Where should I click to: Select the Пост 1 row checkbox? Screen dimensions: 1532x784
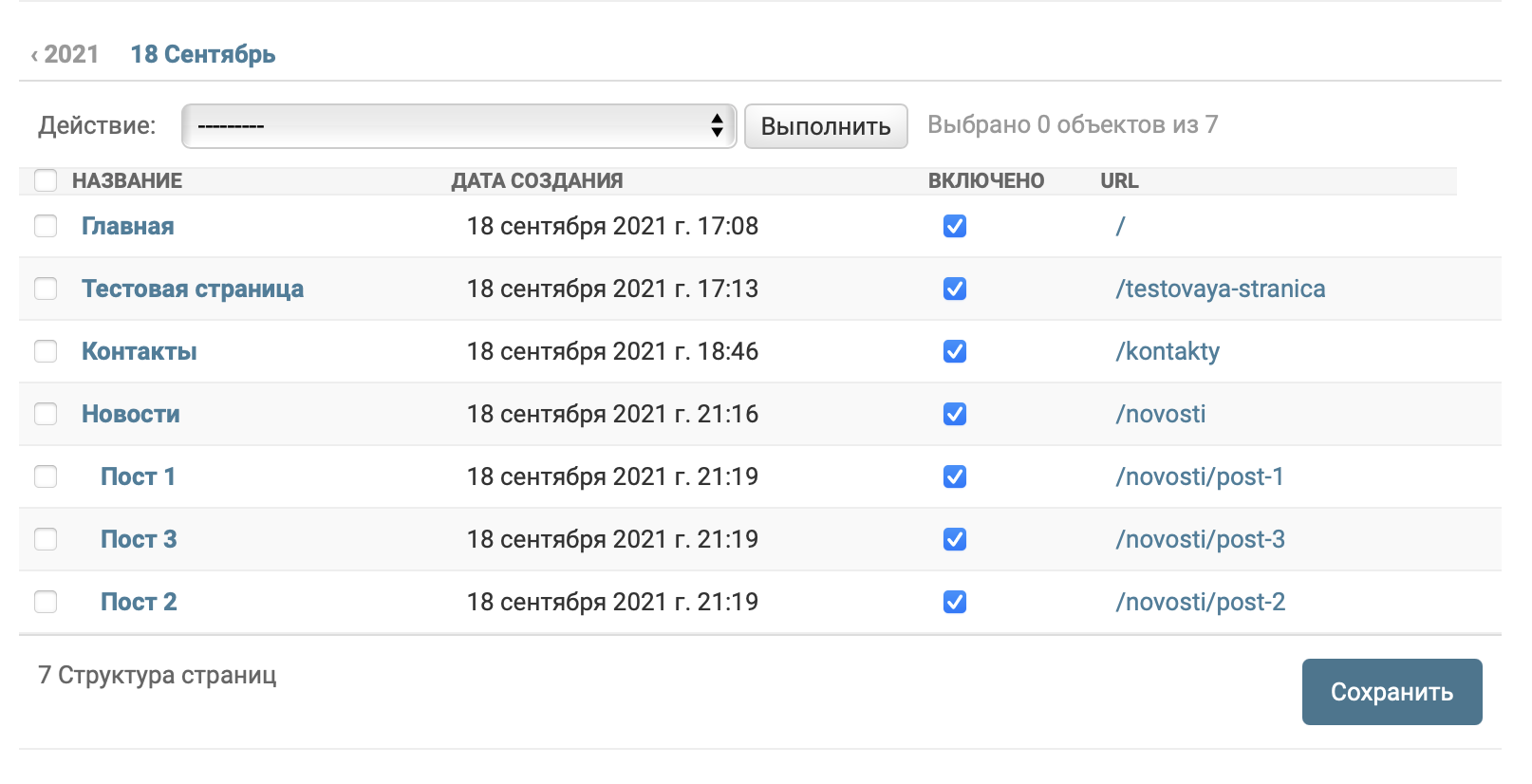46,476
